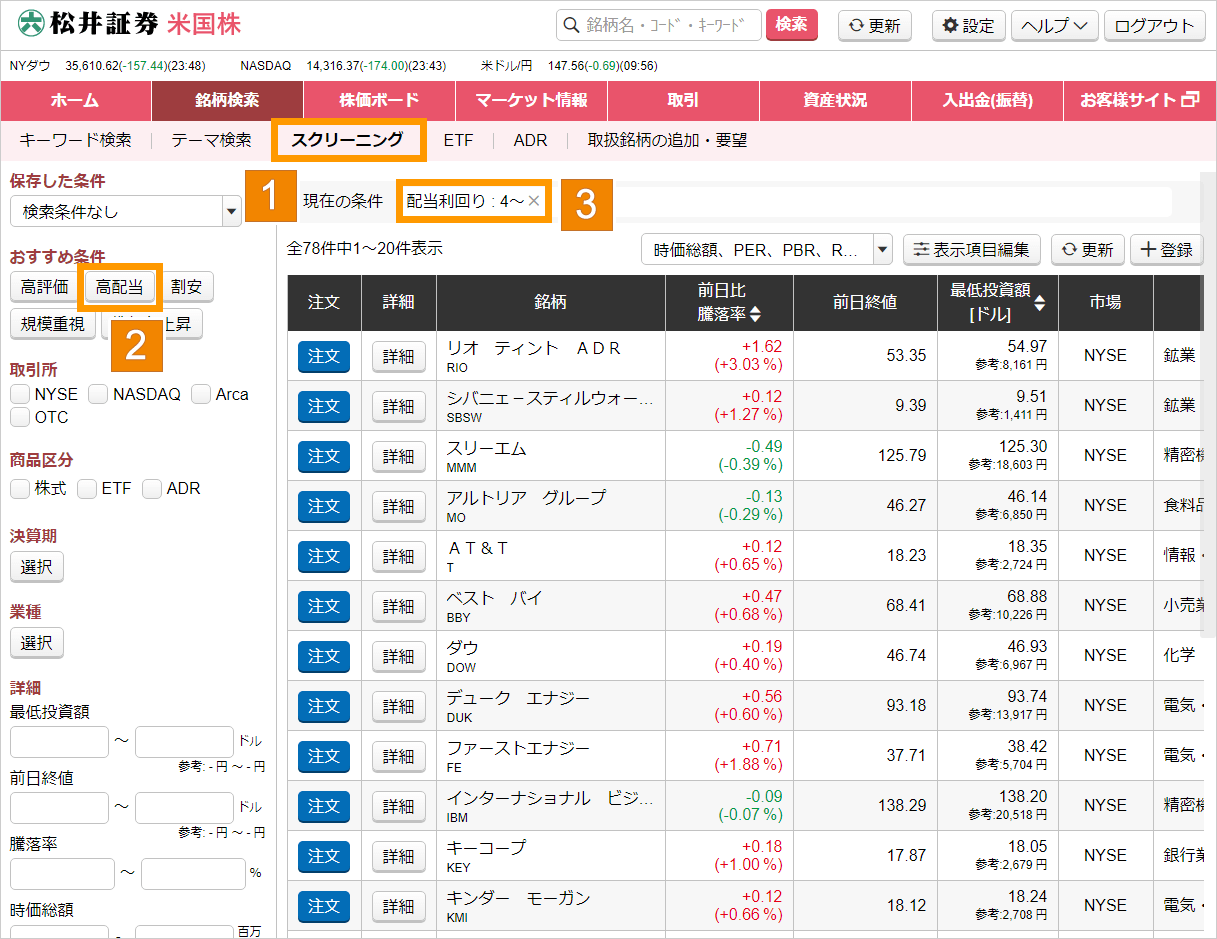Remove the 配当利回り condition with its × icon
Screen dimensions: 1217x939
[534, 201]
